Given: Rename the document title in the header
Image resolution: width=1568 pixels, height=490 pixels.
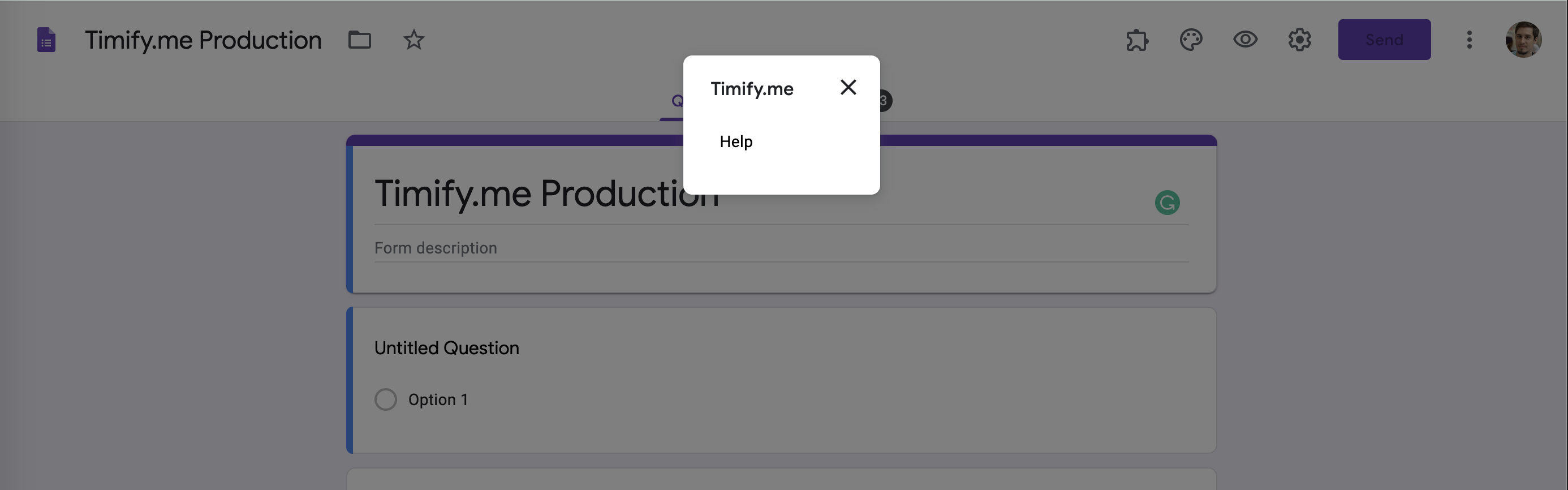Looking at the screenshot, I should (x=203, y=40).
